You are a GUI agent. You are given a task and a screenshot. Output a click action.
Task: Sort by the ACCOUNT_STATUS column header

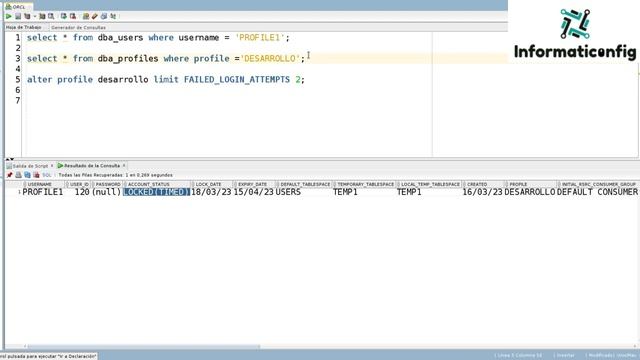tap(157, 184)
